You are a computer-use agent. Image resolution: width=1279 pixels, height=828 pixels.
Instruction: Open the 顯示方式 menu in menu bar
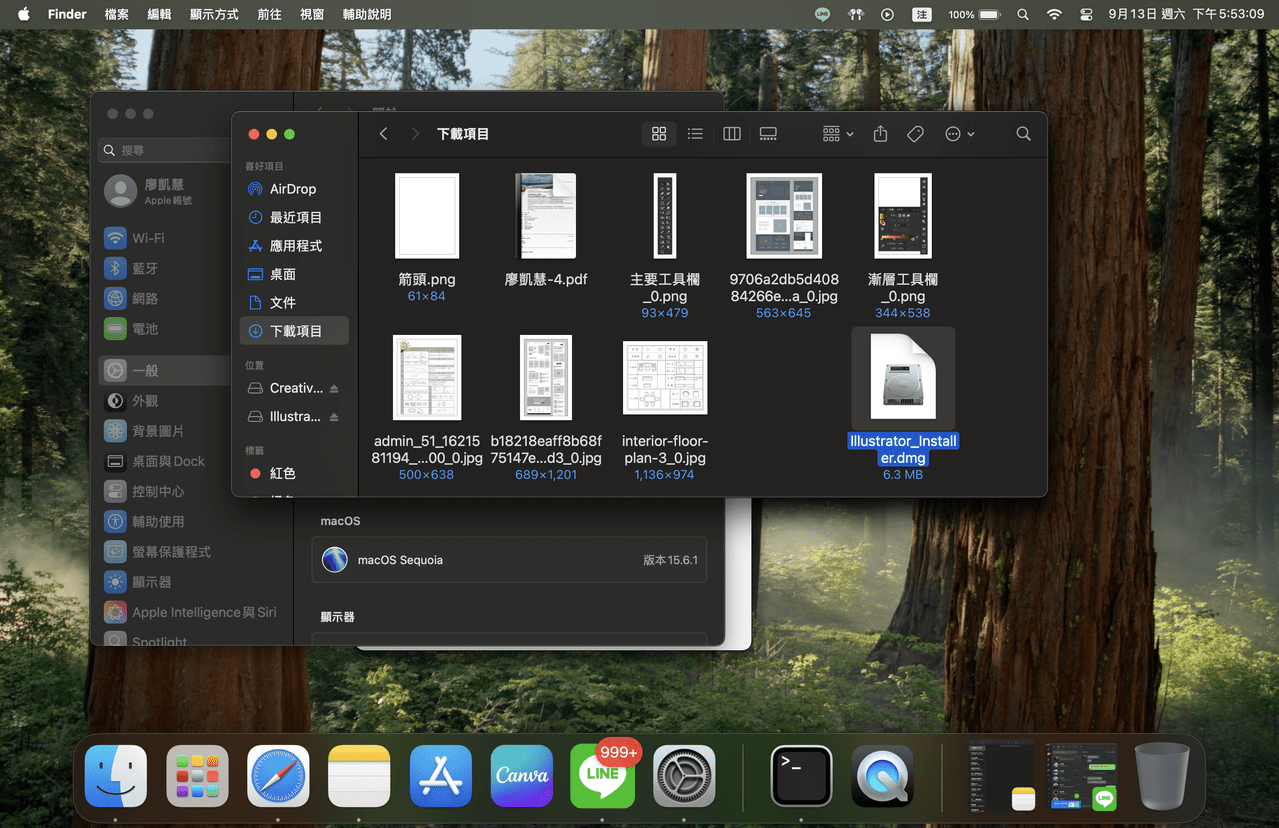[214, 15]
